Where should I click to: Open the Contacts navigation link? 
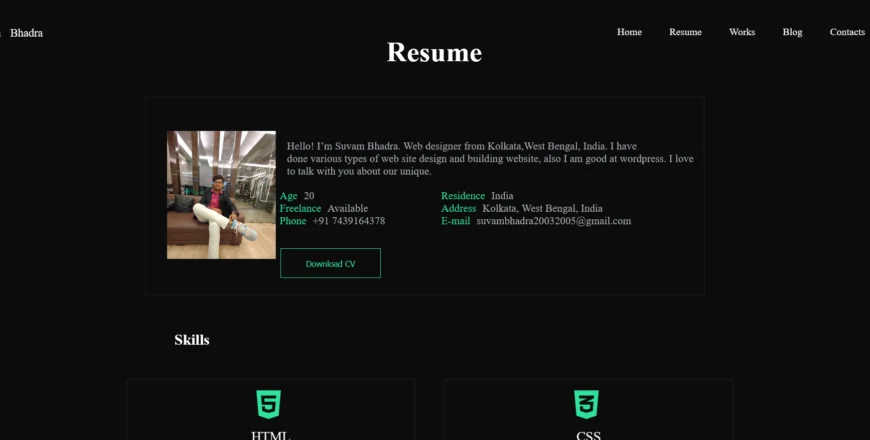(x=847, y=32)
